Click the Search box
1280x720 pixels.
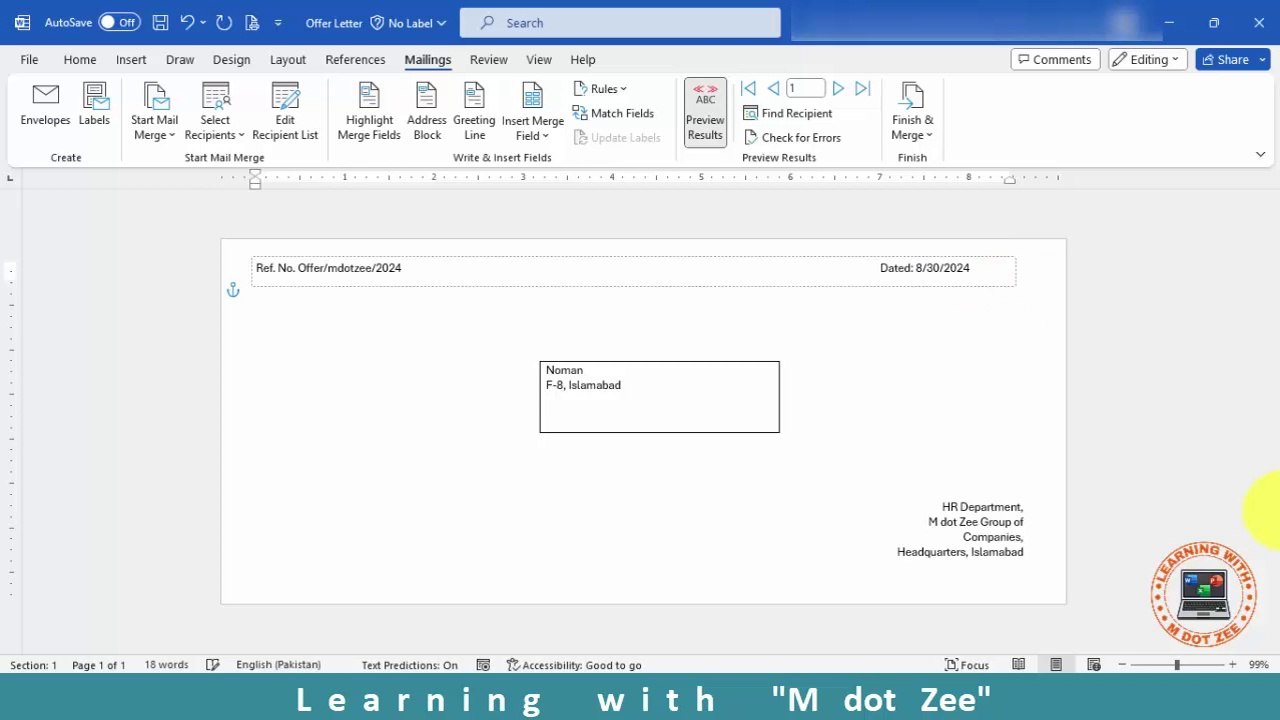pyautogui.click(x=620, y=22)
